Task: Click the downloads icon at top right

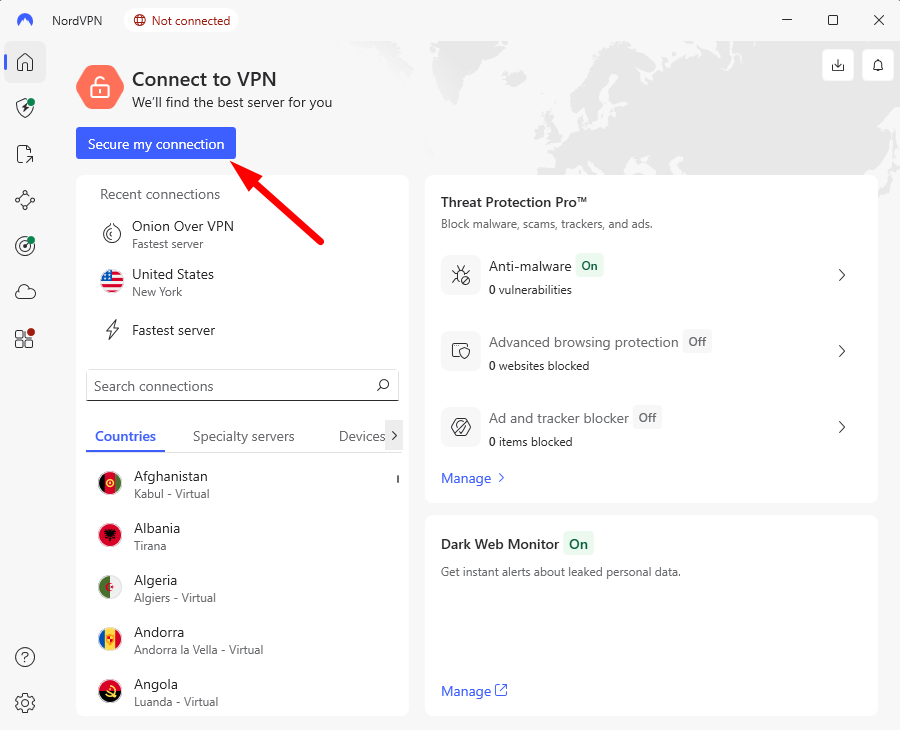Action: (837, 64)
